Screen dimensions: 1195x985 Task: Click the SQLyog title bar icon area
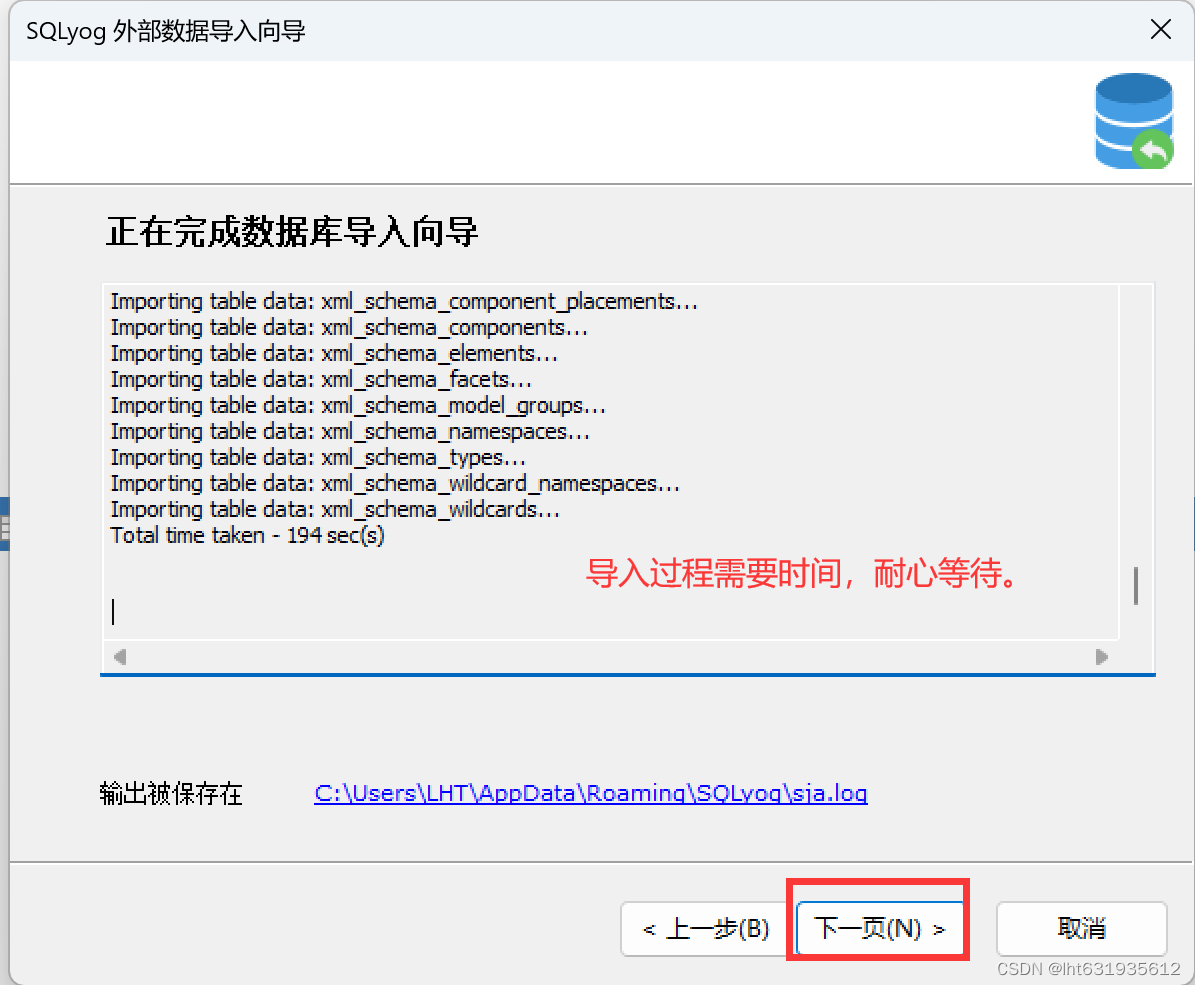(30, 30)
